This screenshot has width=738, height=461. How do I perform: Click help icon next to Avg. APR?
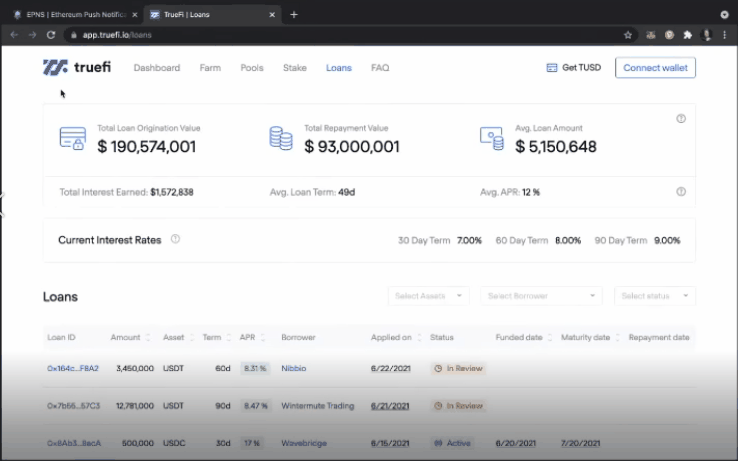click(681, 192)
